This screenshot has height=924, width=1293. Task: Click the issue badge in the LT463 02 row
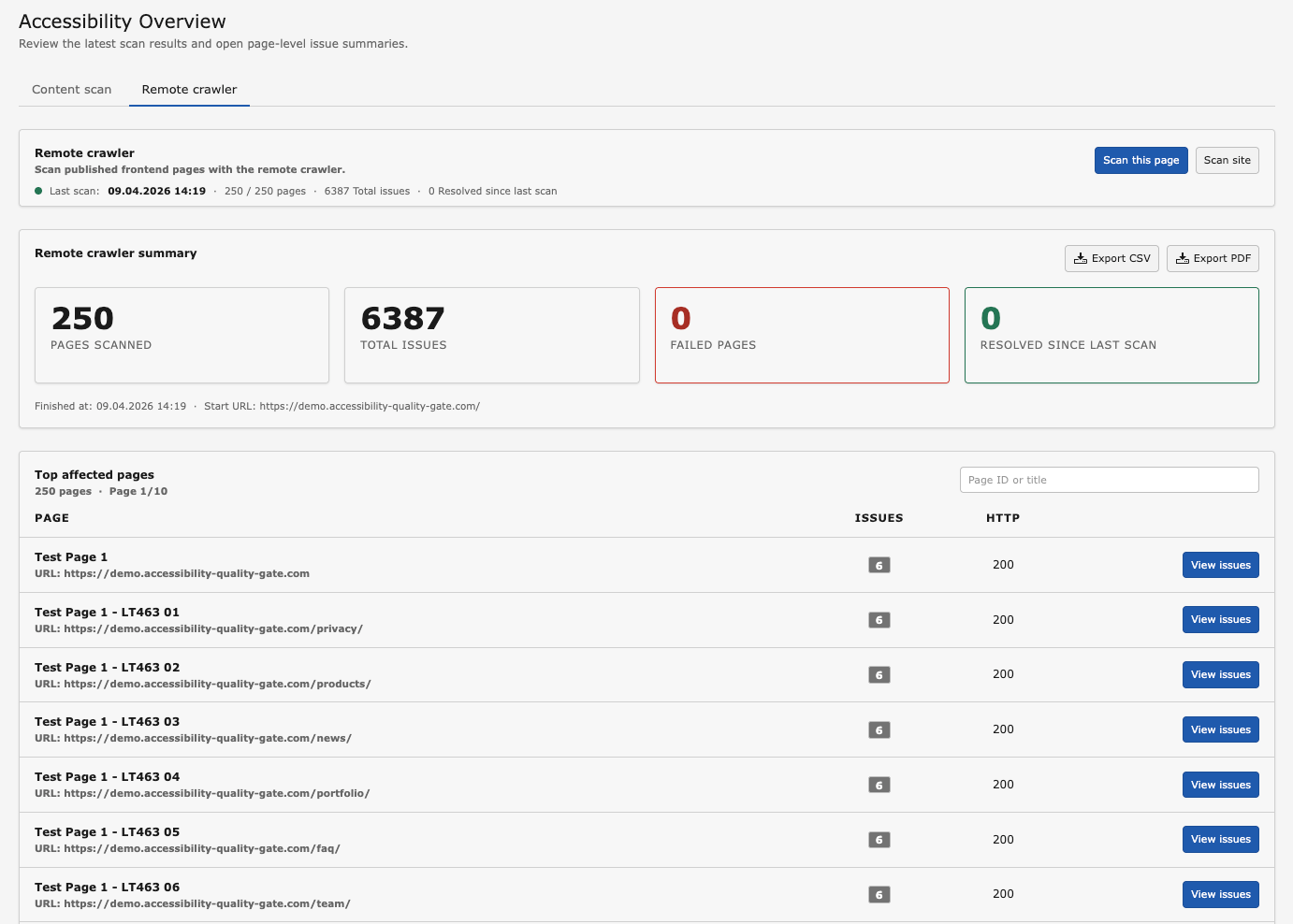[879, 675]
